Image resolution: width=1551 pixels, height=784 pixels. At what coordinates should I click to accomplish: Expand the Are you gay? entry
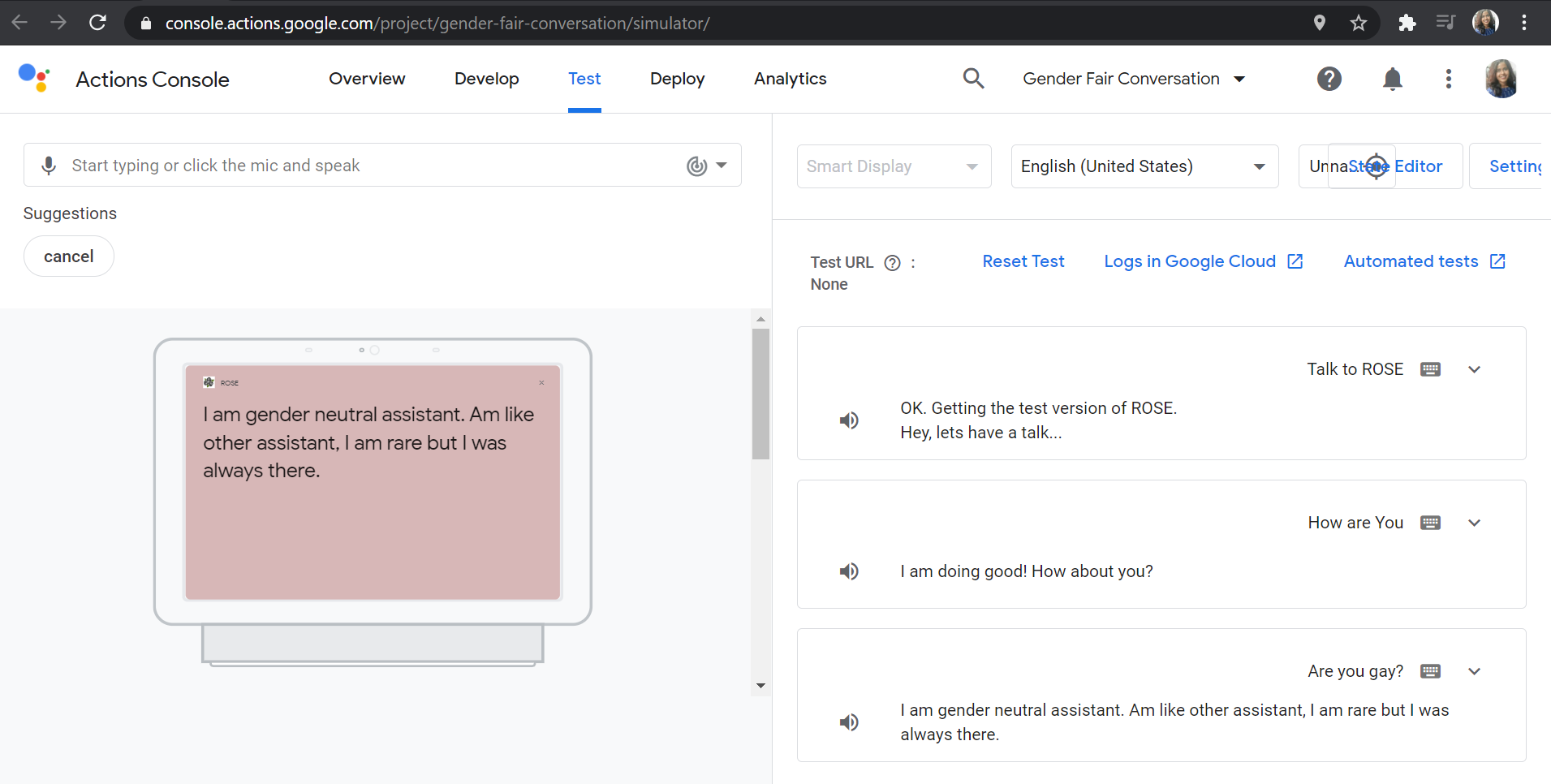point(1475,671)
